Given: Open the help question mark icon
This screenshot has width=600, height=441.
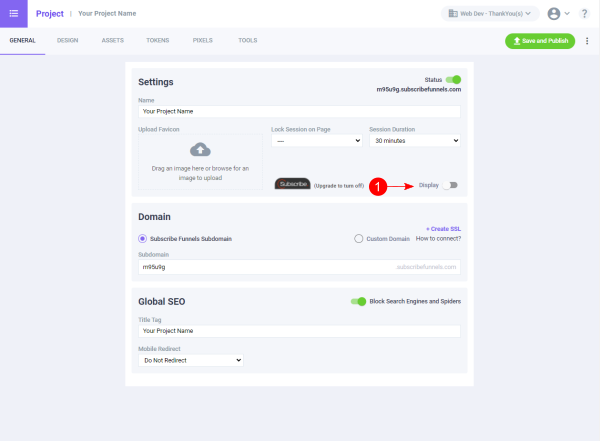Looking at the screenshot, I should [x=584, y=14].
